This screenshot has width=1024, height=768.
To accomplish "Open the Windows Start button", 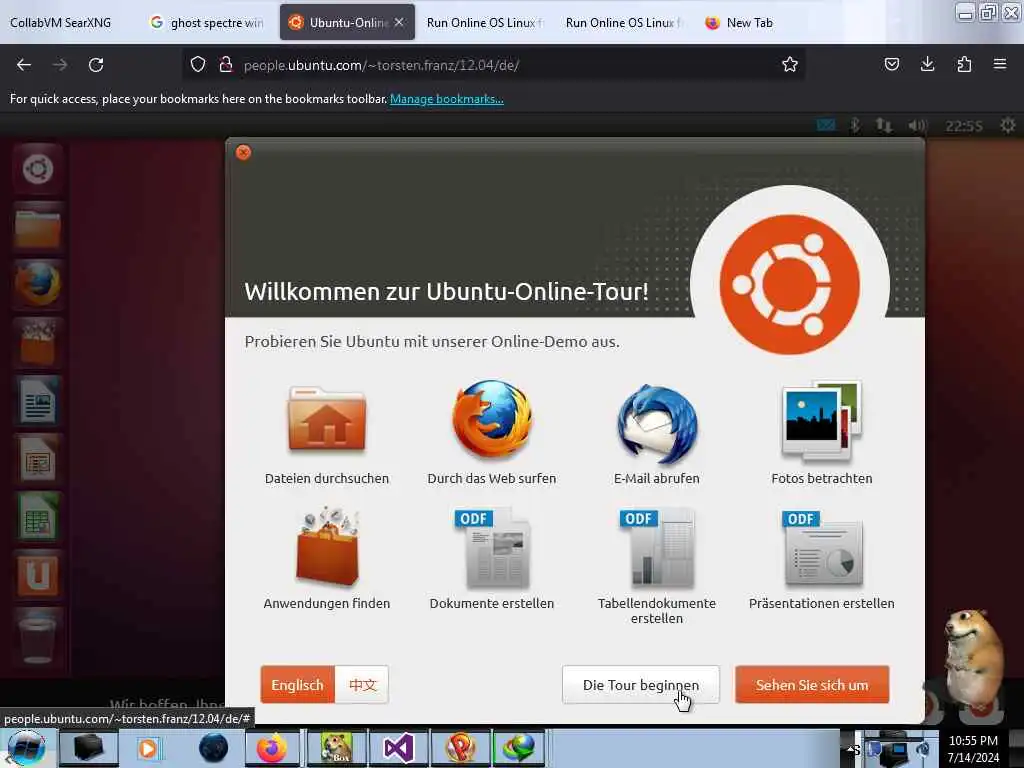I will tap(27, 748).
